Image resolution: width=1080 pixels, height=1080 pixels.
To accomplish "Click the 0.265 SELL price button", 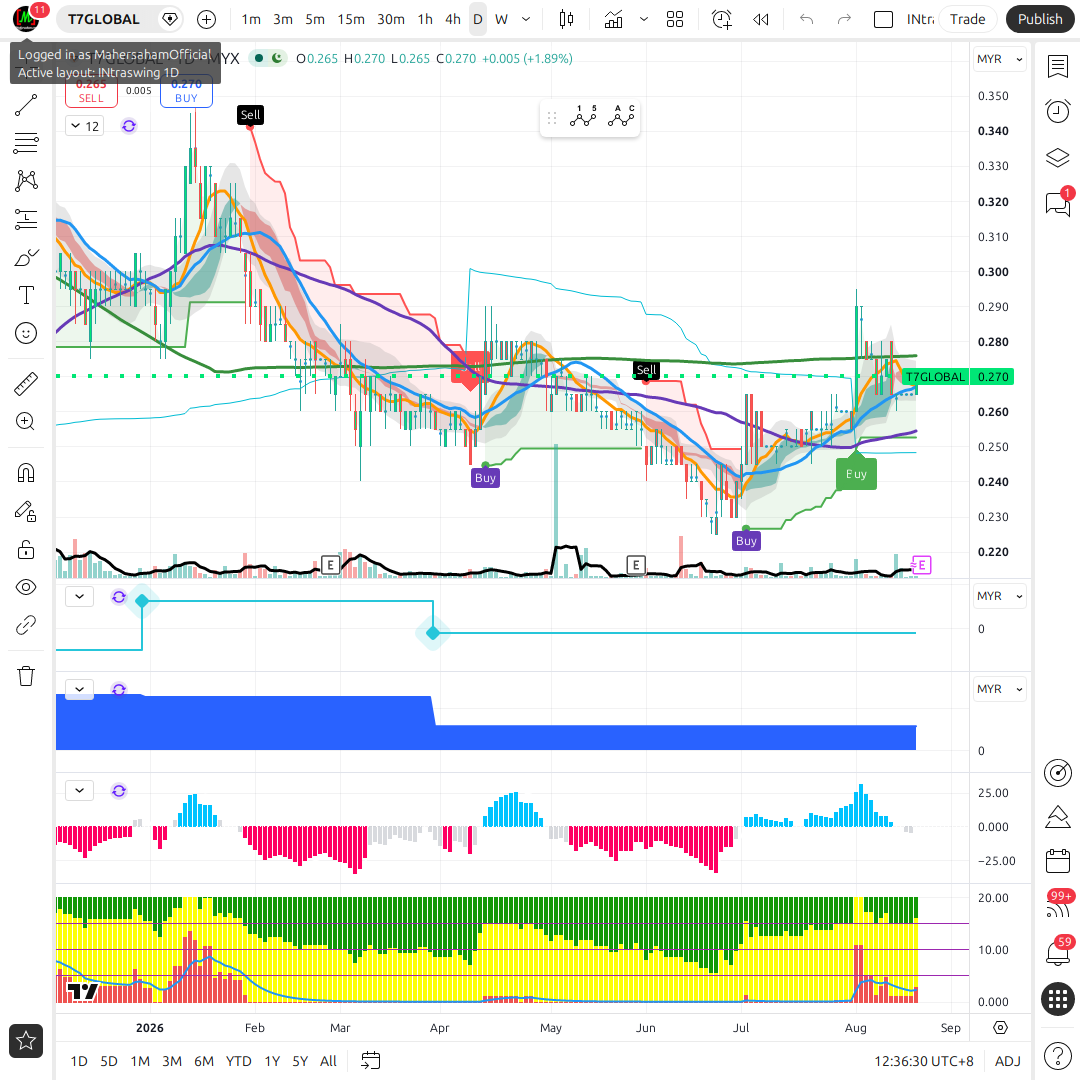I will (x=91, y=92).
